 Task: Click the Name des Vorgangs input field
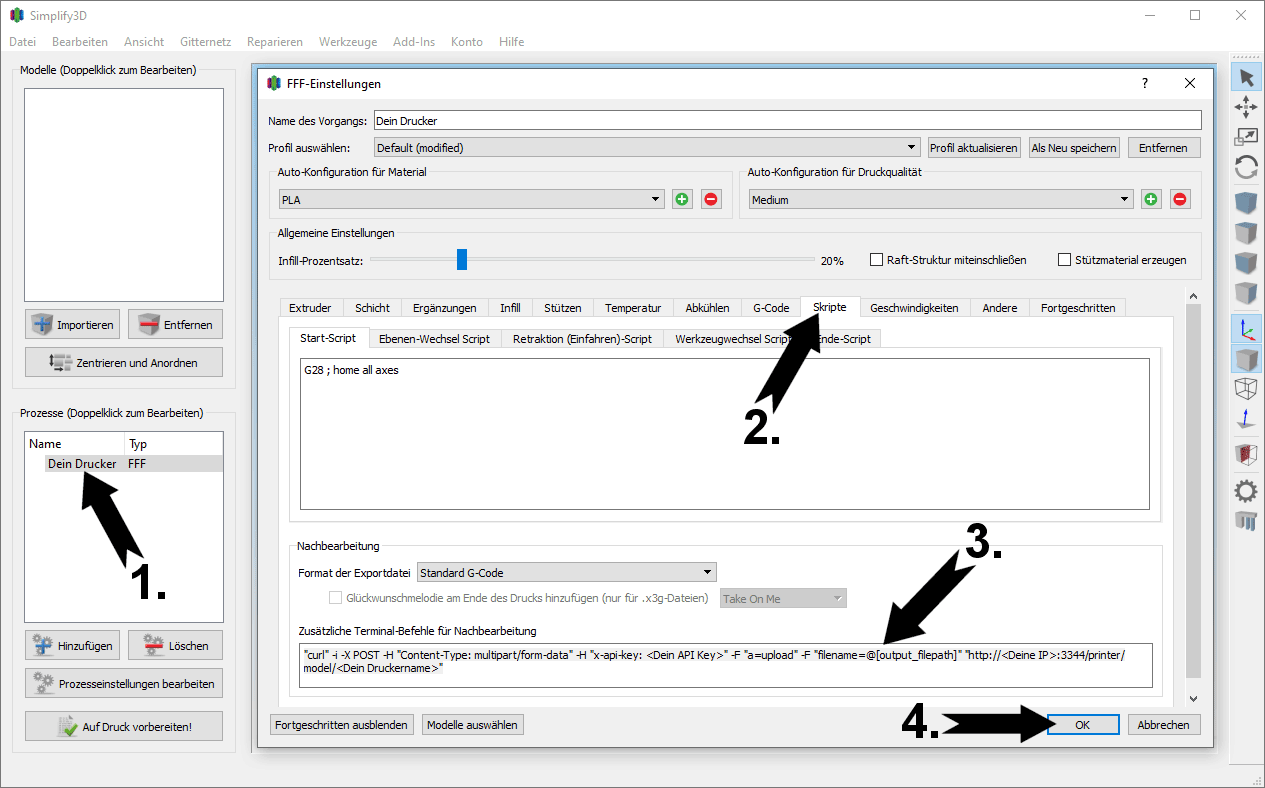[787, 120]
